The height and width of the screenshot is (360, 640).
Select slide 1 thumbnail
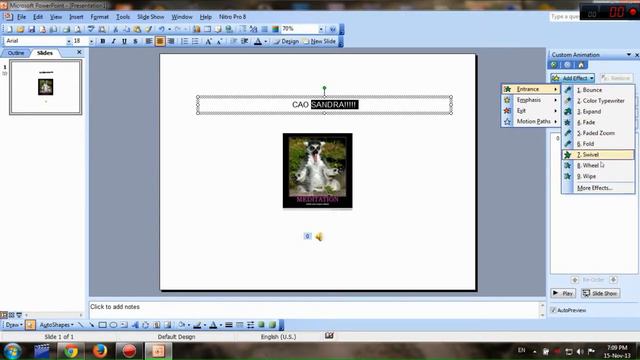tap(46, 87)
